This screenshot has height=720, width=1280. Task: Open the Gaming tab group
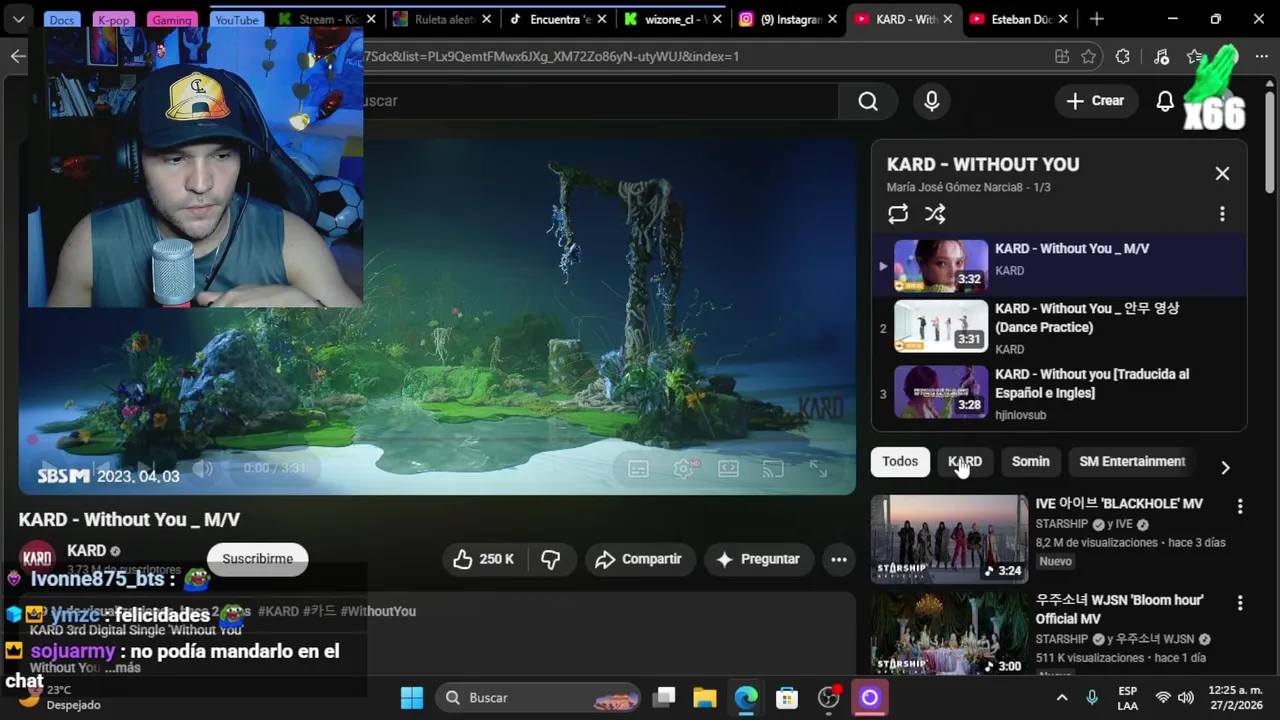coord(172,20)
